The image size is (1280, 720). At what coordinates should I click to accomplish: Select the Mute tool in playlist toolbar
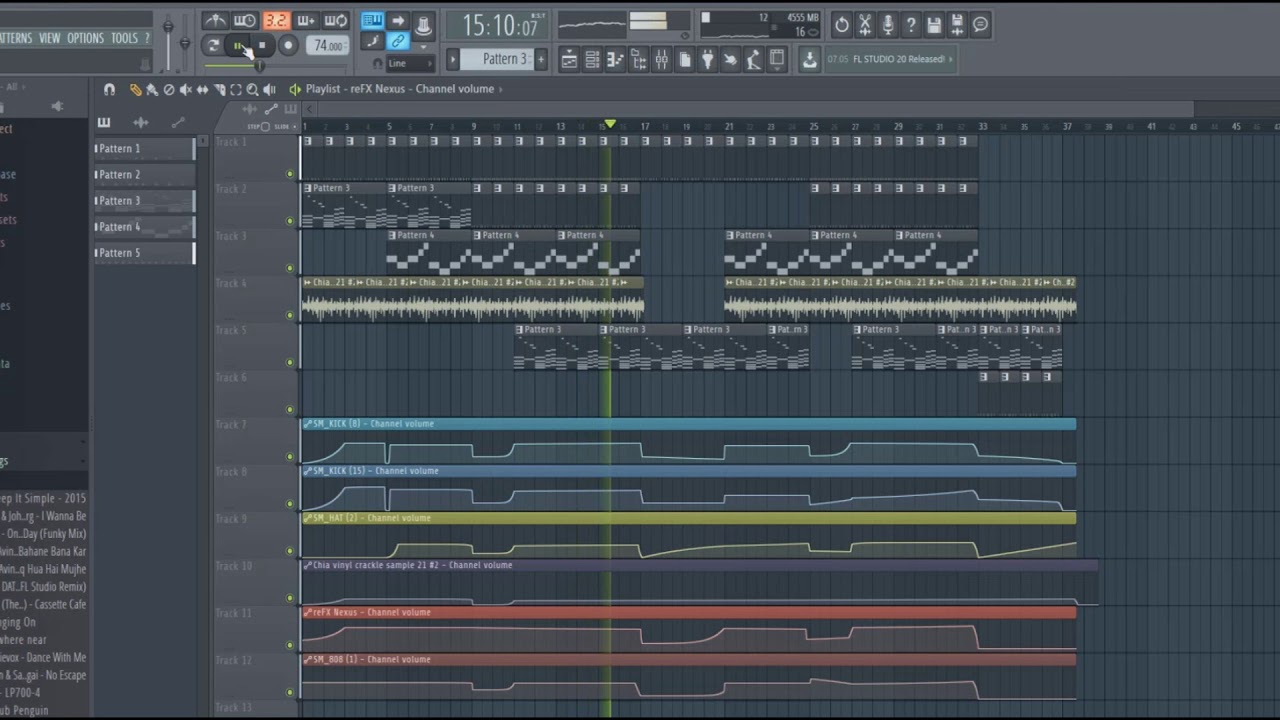pos(186,90)
